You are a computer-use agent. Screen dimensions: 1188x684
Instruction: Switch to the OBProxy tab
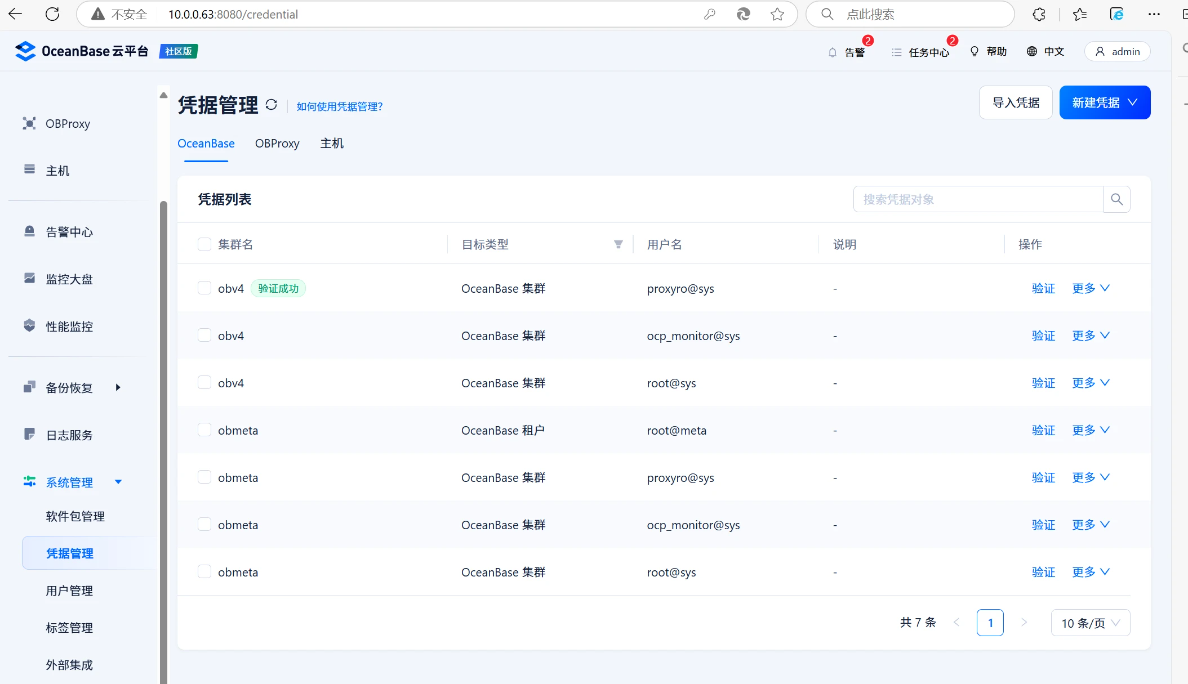(277, 143)
